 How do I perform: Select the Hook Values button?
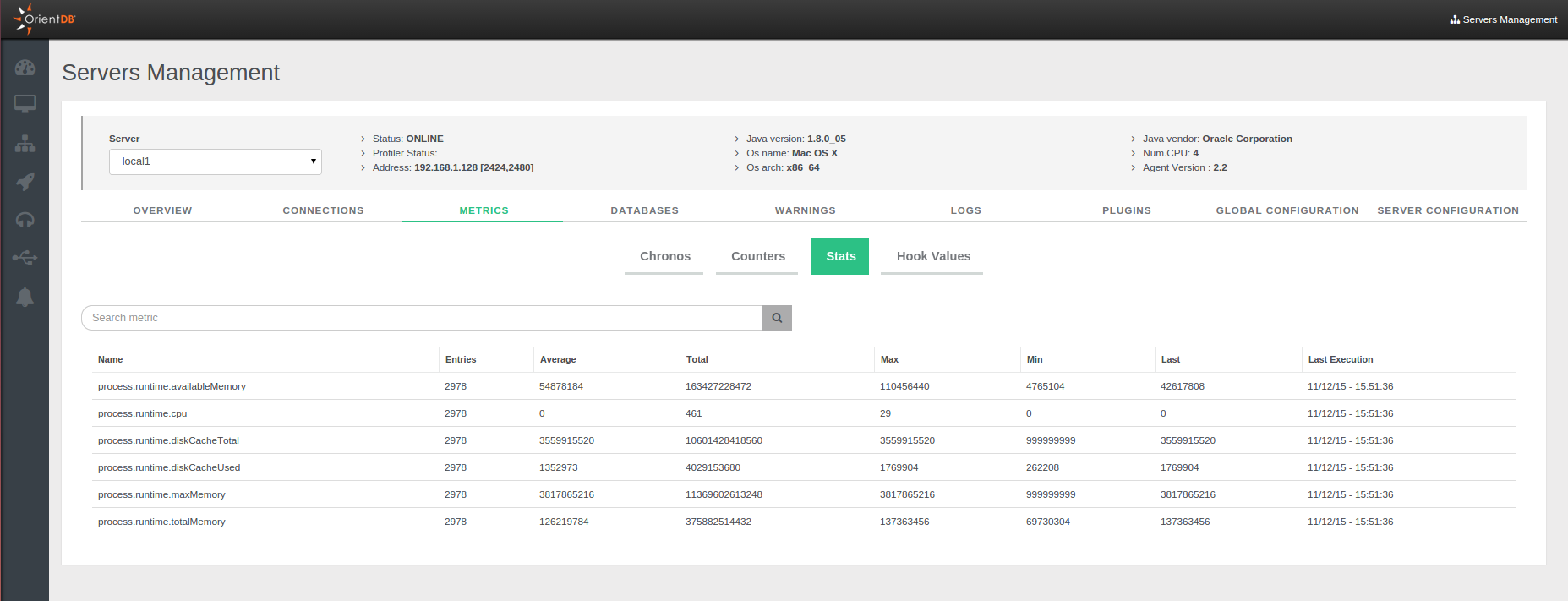(x=932, y=256)
